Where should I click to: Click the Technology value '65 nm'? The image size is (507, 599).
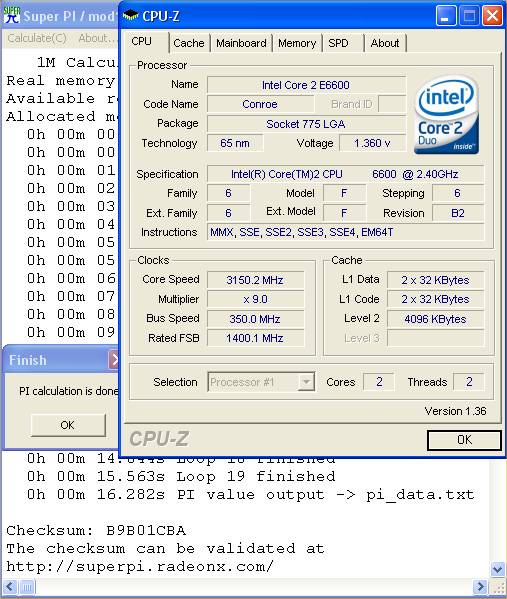[235, 143]
